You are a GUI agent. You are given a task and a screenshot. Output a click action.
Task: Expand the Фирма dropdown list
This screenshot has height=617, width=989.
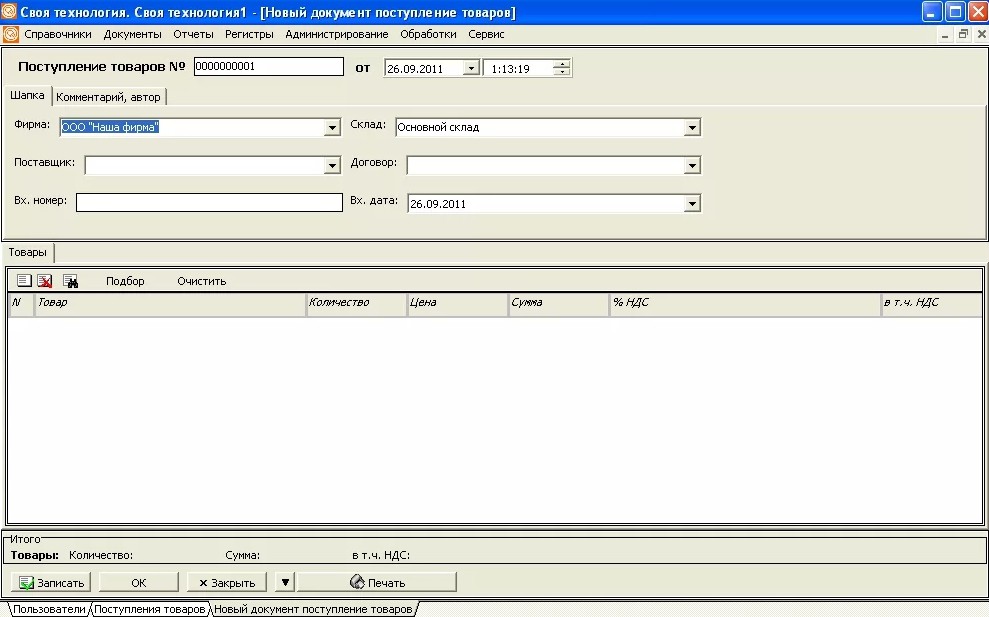tap(333, 128)
